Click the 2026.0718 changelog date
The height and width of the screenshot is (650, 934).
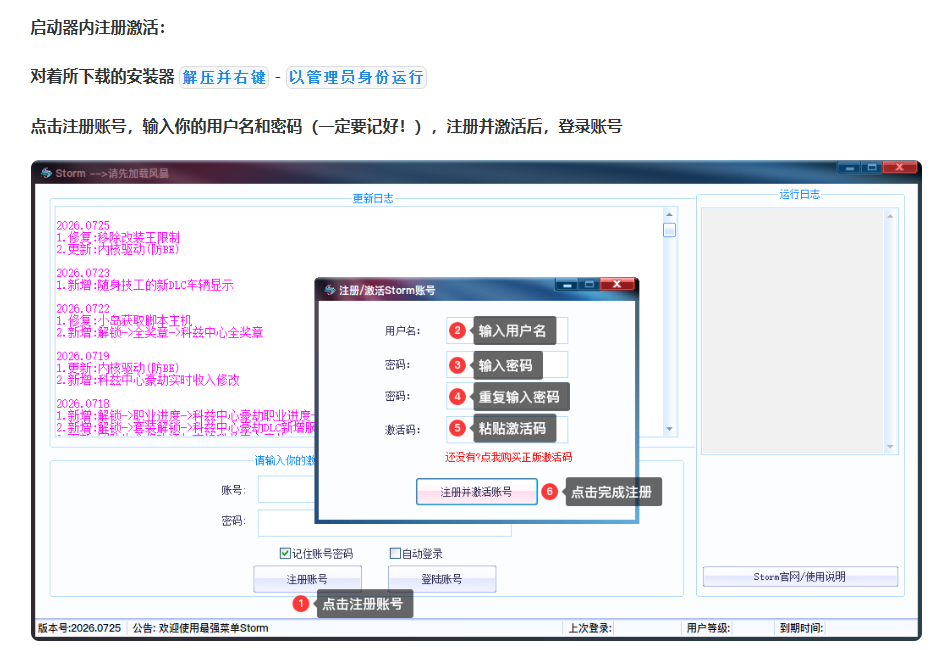coord(83,404)
